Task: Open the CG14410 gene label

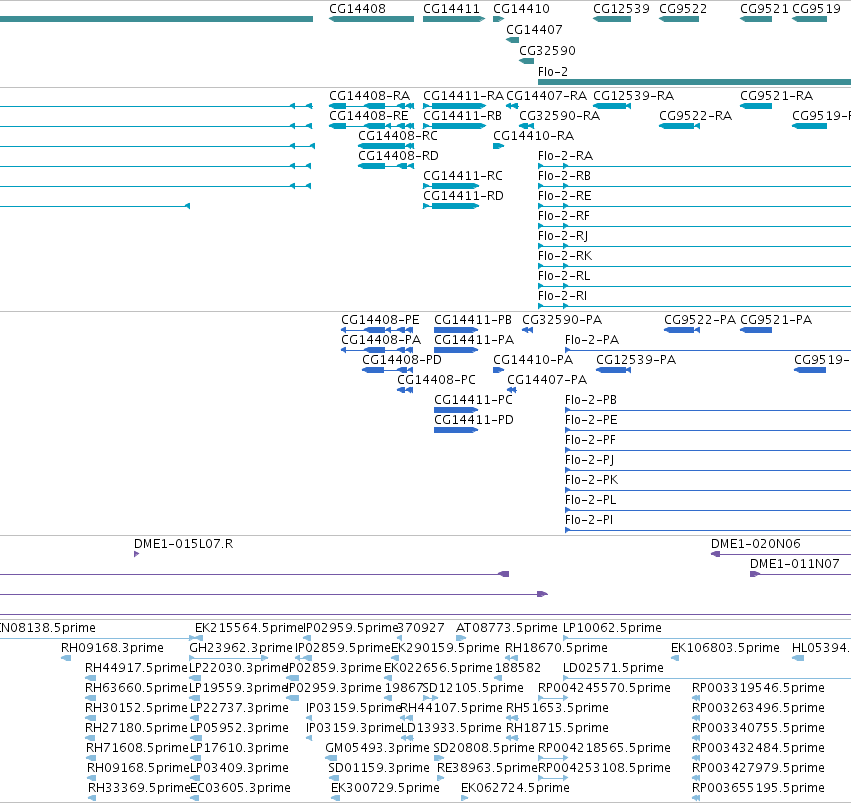Action: tap(521, 9)
